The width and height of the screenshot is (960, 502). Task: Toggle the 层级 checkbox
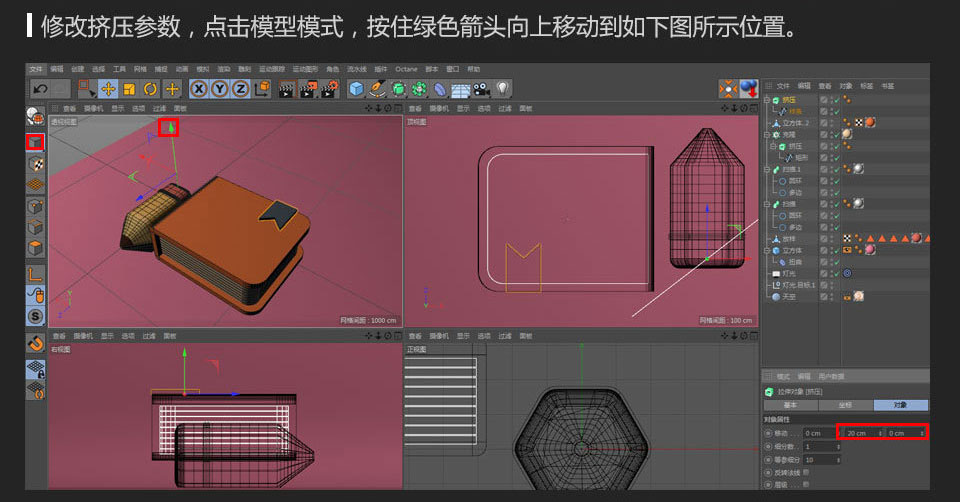pyautogui.click(x=806, y=484)
